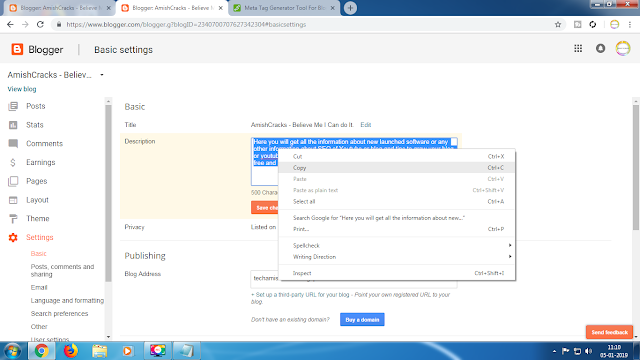This screenshot has height=360, width=640.
Task: Open Language and formatting settings
Action: pyautogui.click(x=67, y=300)
